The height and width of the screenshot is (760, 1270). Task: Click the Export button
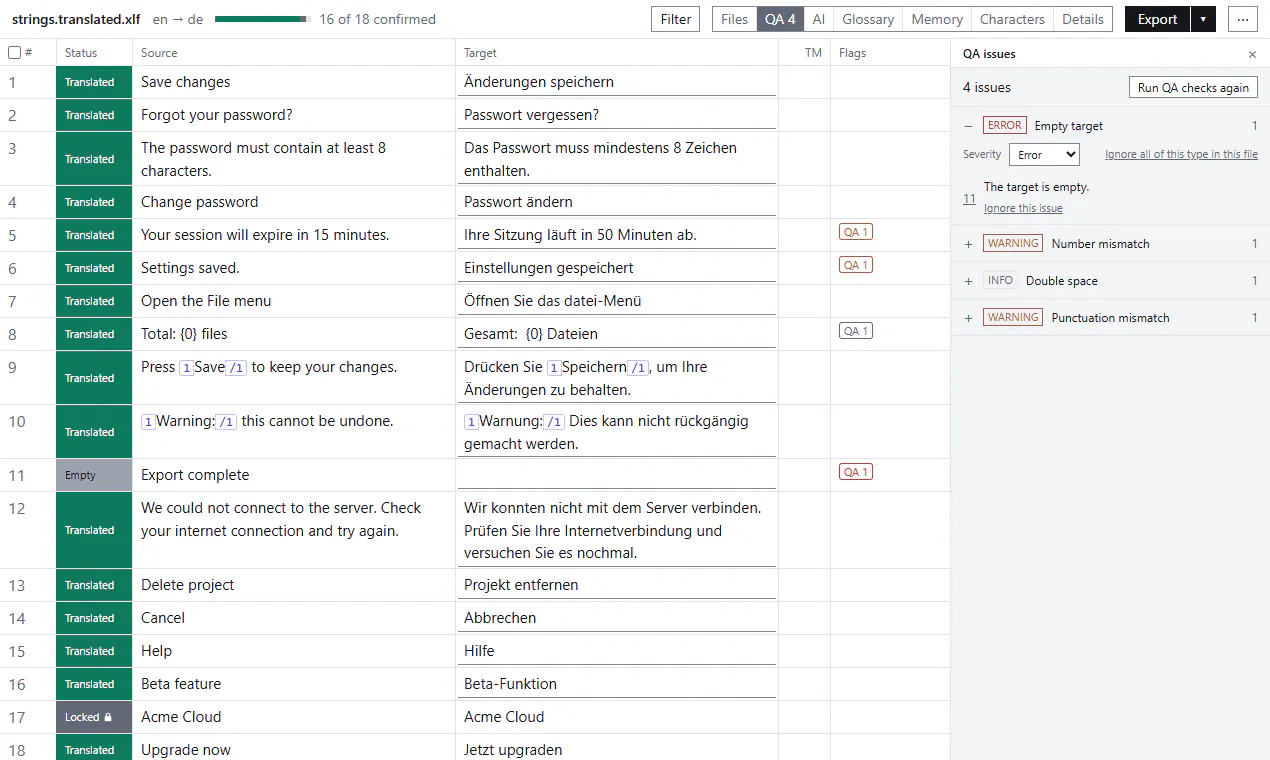pos(1157,19)
